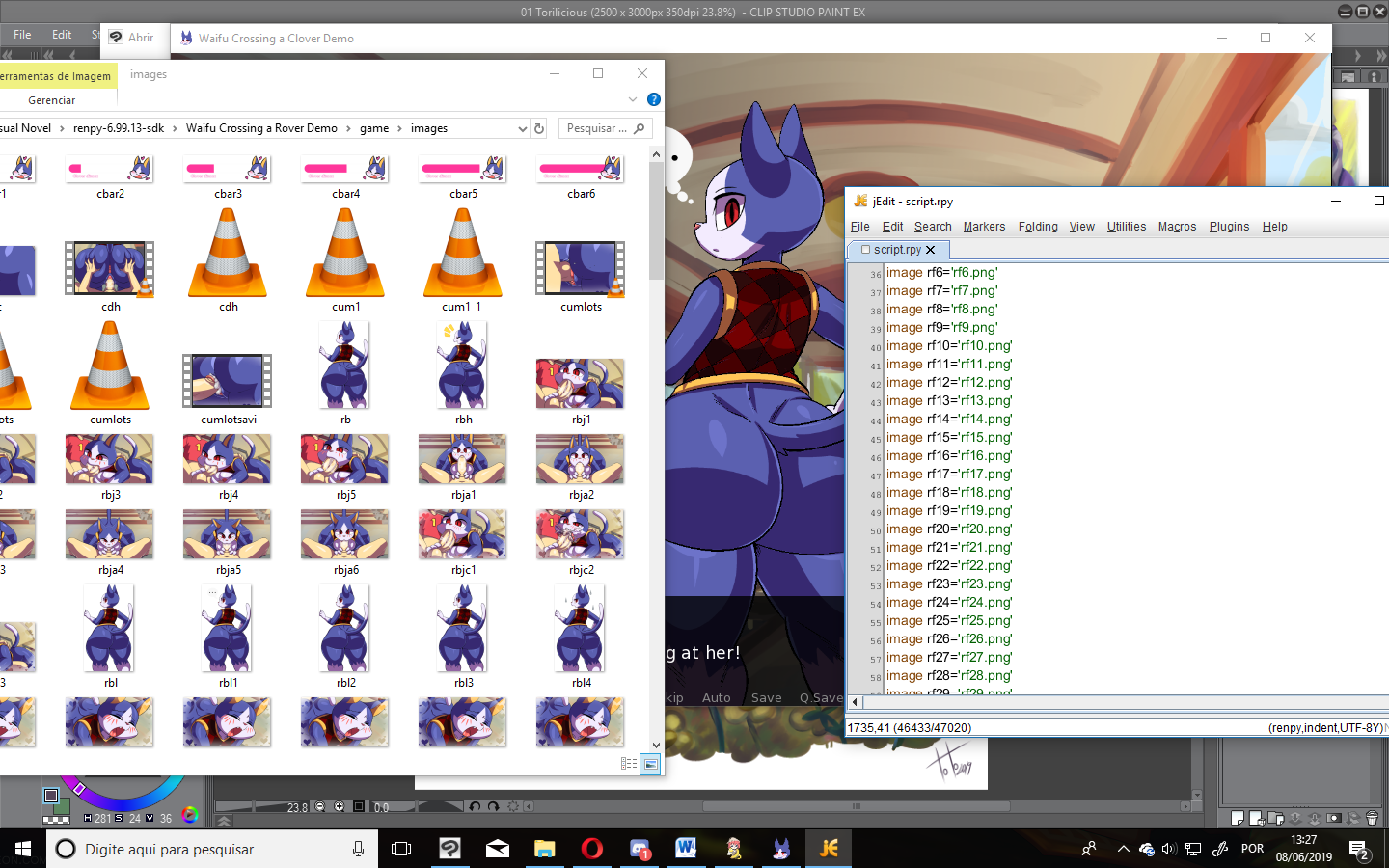Image resolution: width=1389 pixels, height=868 pixels.
Task: Launch the Mail app from the taskbar
Action: click(497, 849)
